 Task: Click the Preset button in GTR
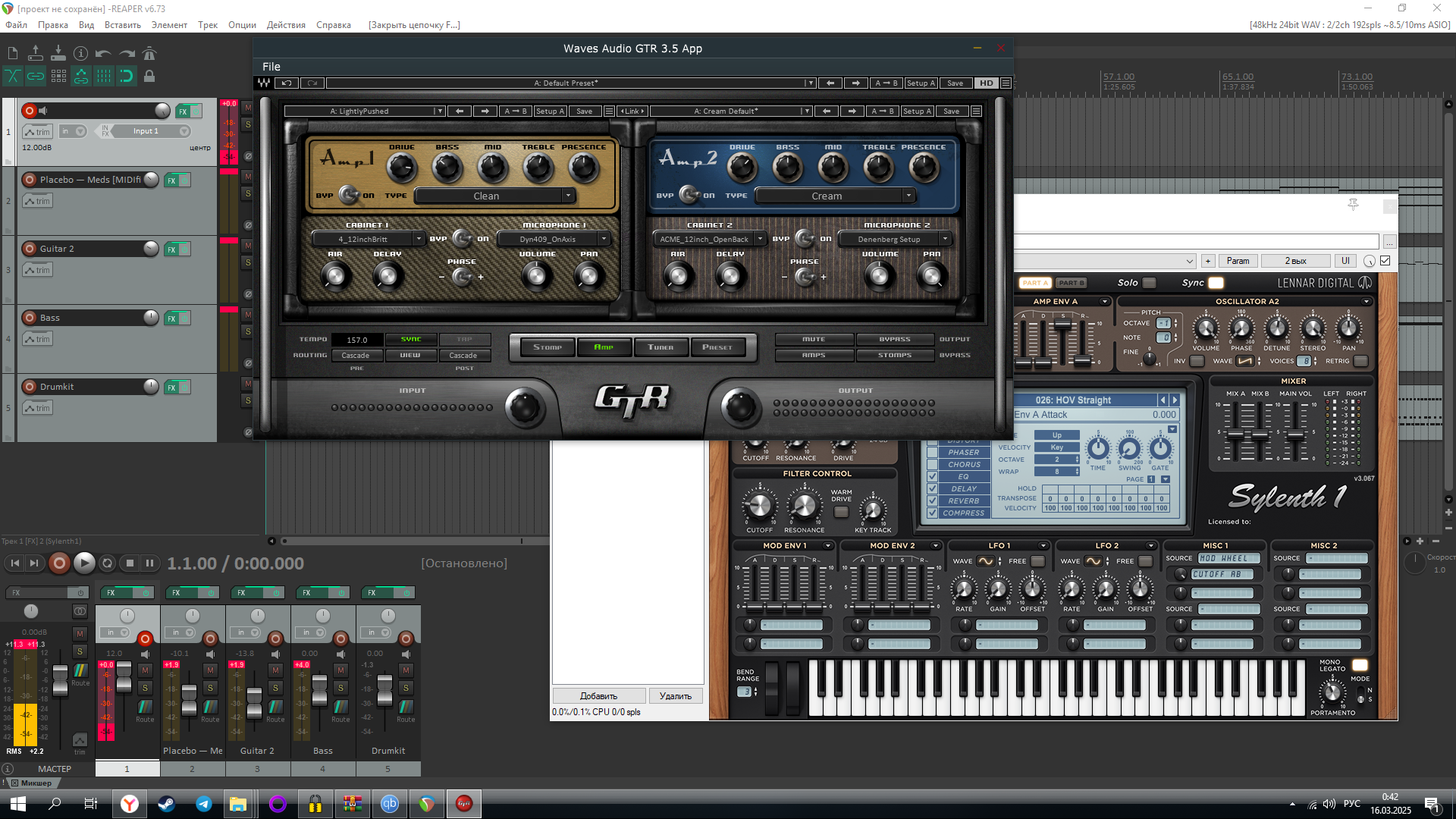717,347
